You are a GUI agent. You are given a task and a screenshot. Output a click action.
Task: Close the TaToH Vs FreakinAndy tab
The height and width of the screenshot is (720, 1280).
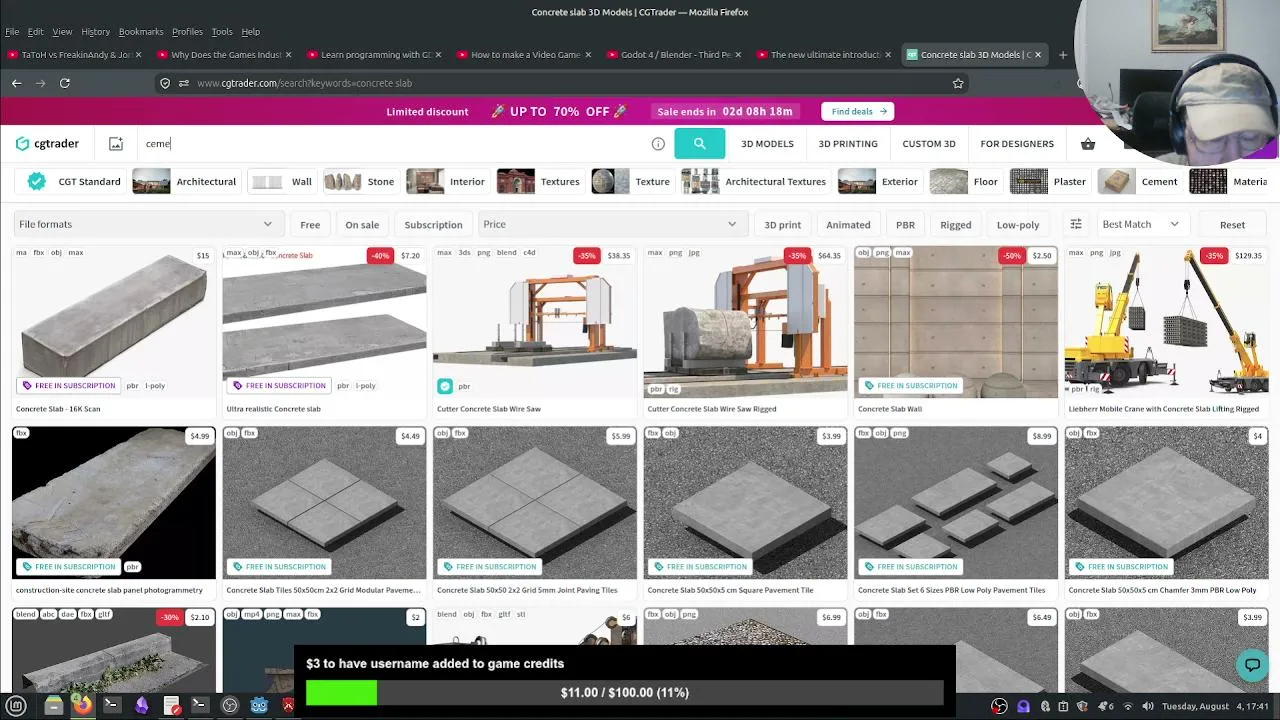[x=138, y=55]
